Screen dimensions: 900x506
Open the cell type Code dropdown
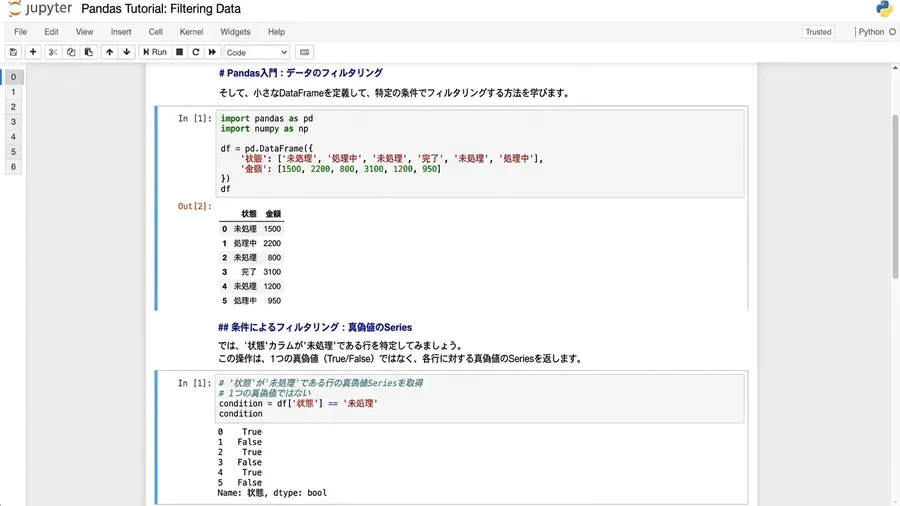tap(257, 52)
